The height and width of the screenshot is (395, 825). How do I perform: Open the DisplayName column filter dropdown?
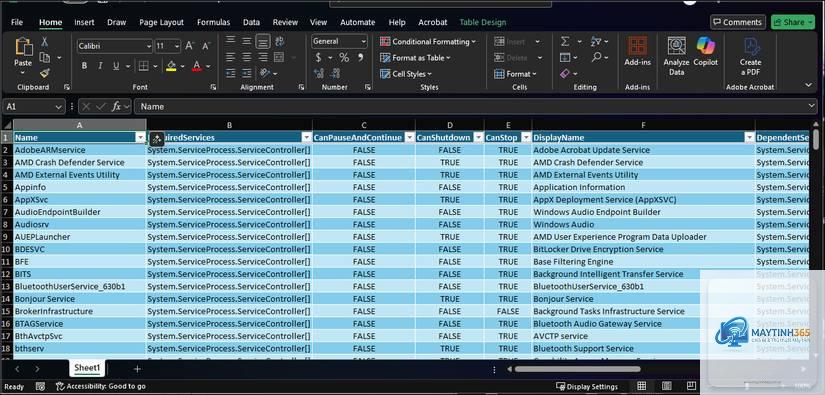click(749, 137)
